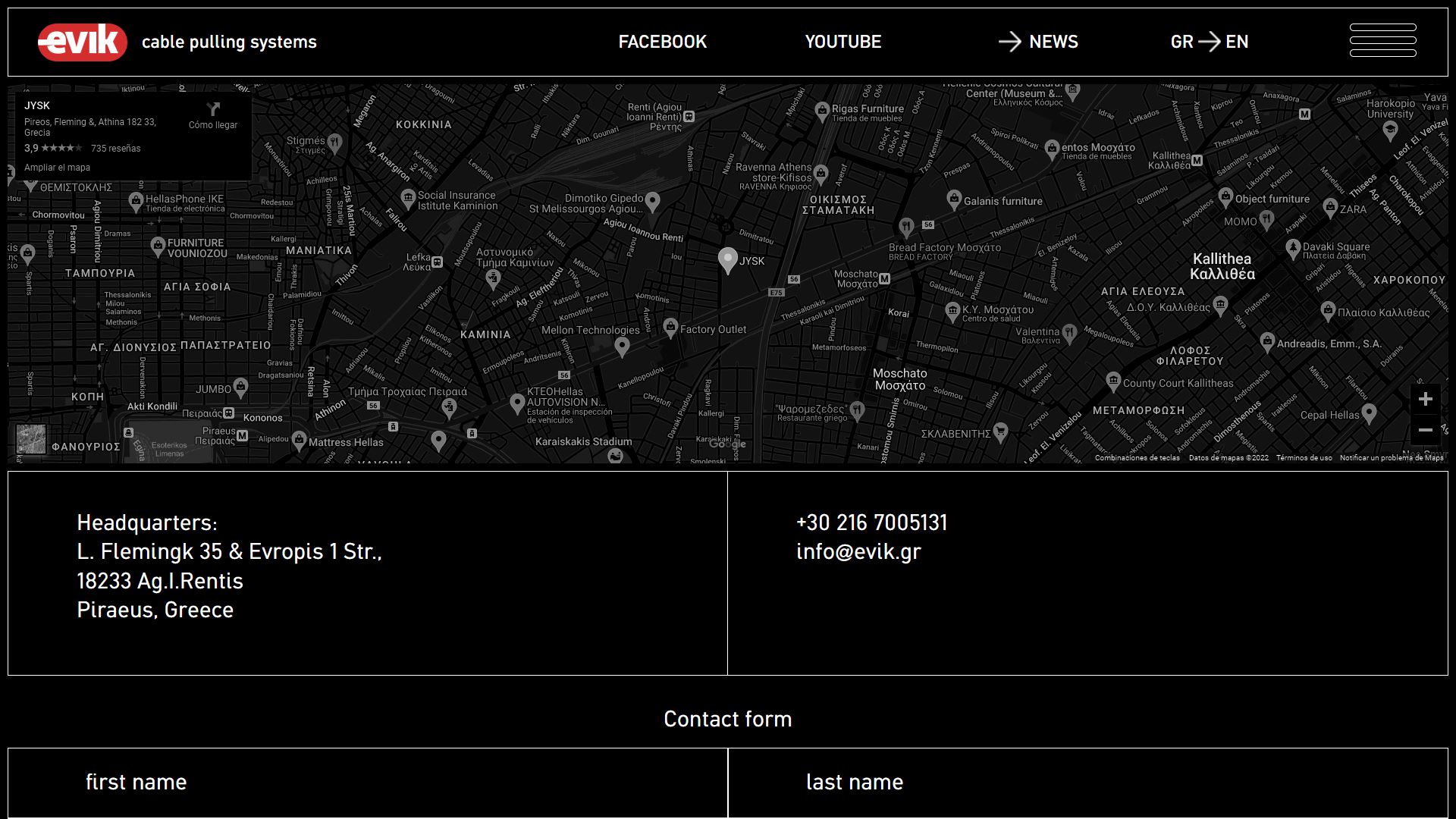Select HellasPhone IKE map marker
Image resolution: width=1456 pixels, height=819 pixels.
point(136,202)
